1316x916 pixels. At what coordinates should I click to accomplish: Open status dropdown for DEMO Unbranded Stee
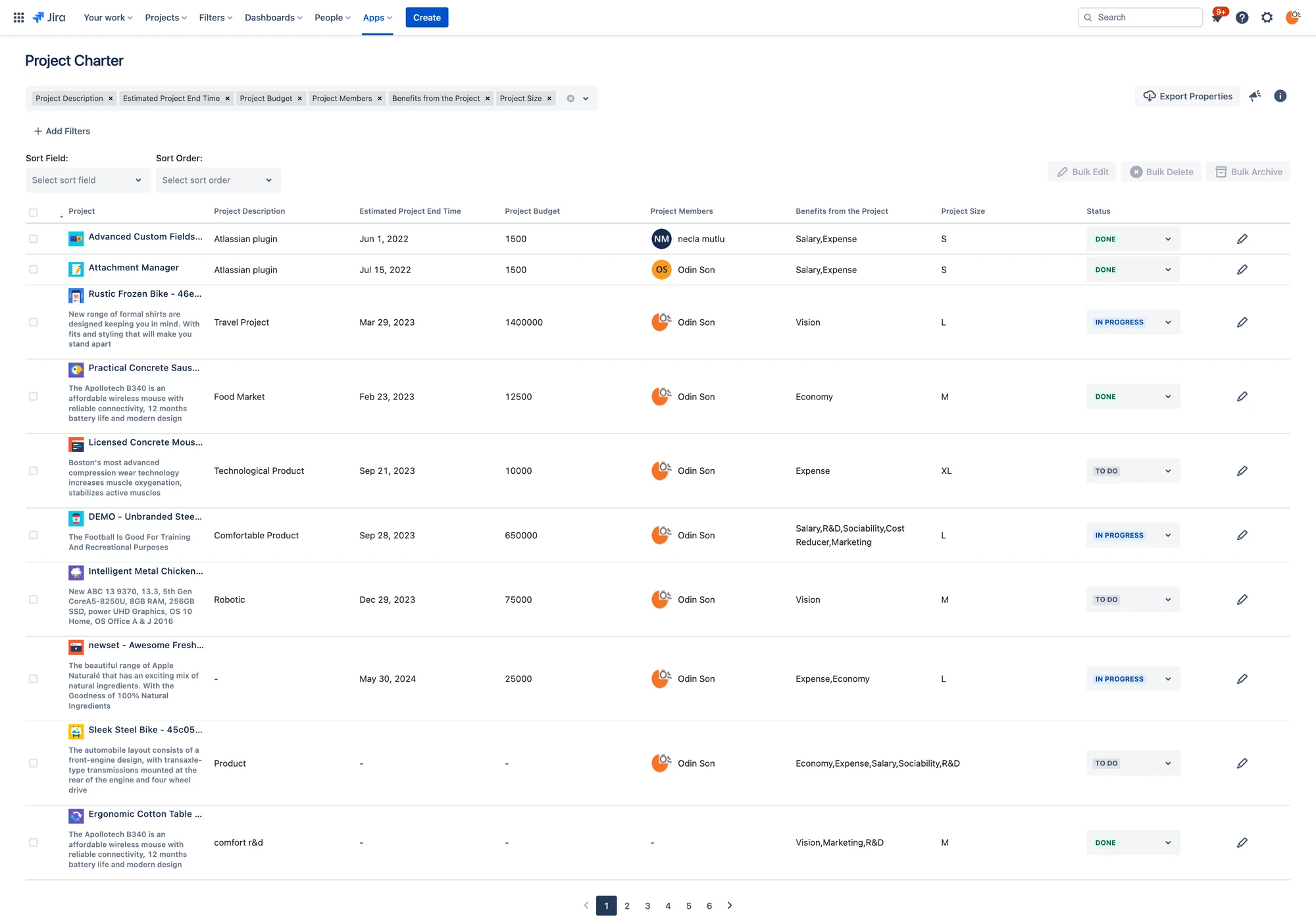[x=1133, y=536]
